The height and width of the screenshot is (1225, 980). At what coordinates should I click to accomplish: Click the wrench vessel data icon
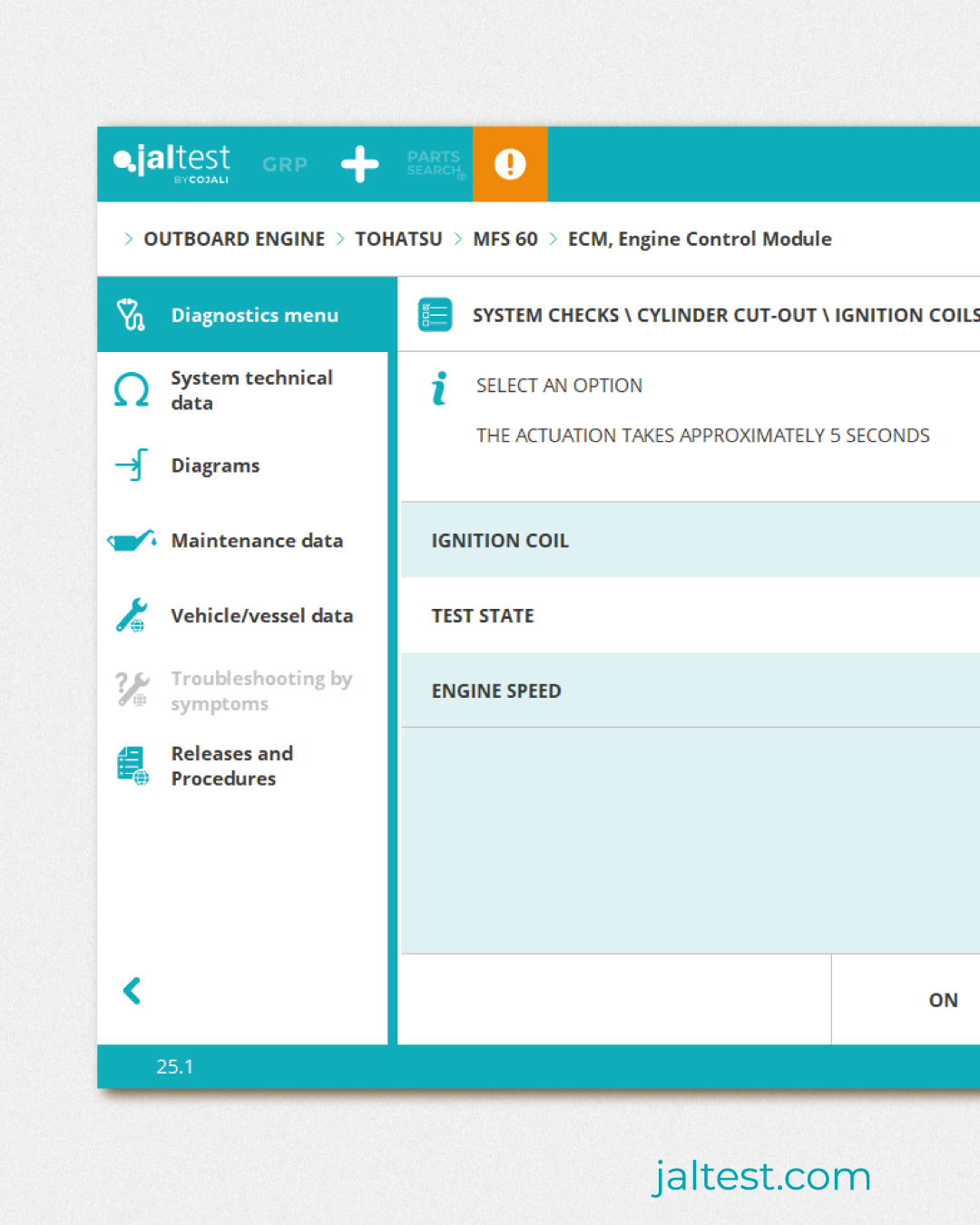coord(132,615)
